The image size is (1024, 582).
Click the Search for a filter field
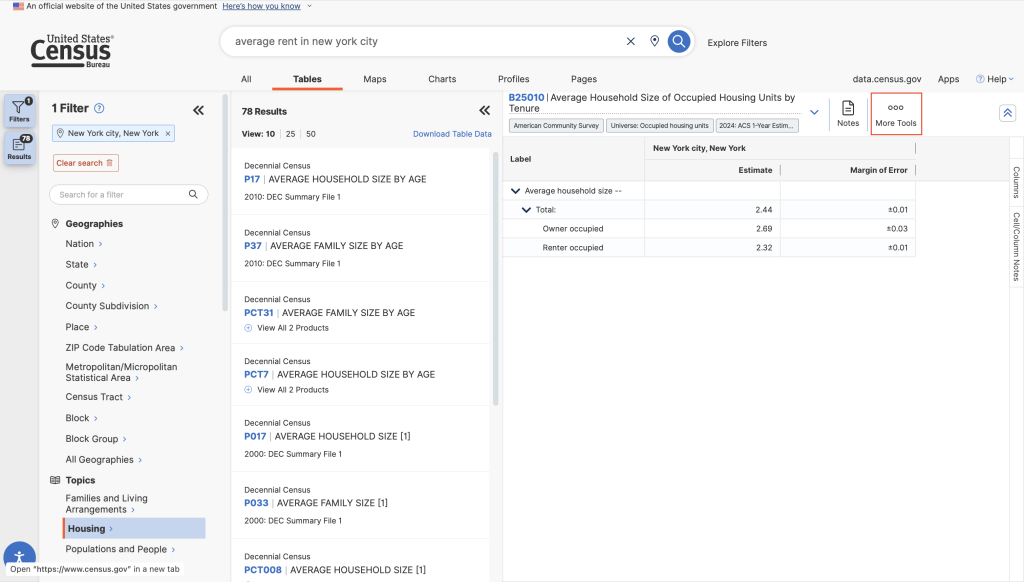[x=128, y=195]
